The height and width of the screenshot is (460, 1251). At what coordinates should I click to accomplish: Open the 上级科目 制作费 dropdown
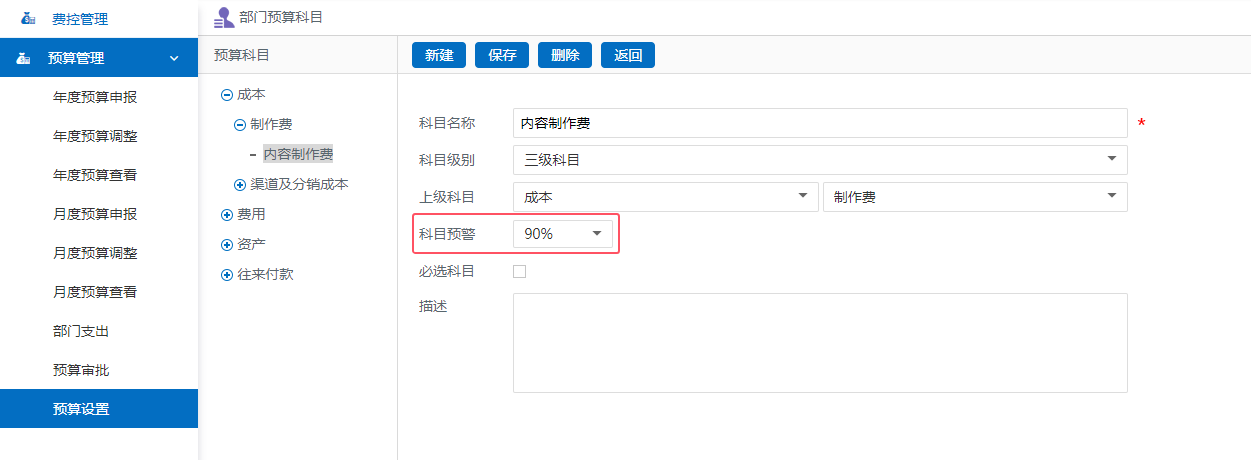[974, 197]
